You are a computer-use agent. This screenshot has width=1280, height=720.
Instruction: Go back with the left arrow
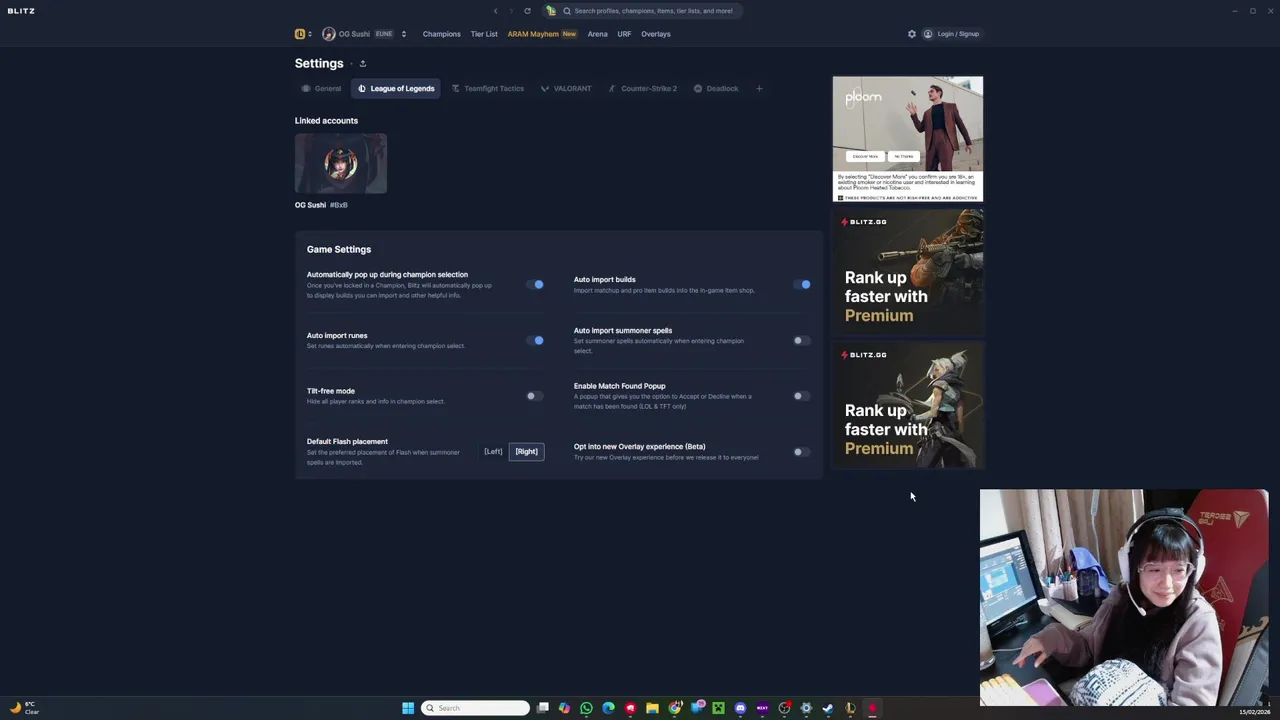495,11
